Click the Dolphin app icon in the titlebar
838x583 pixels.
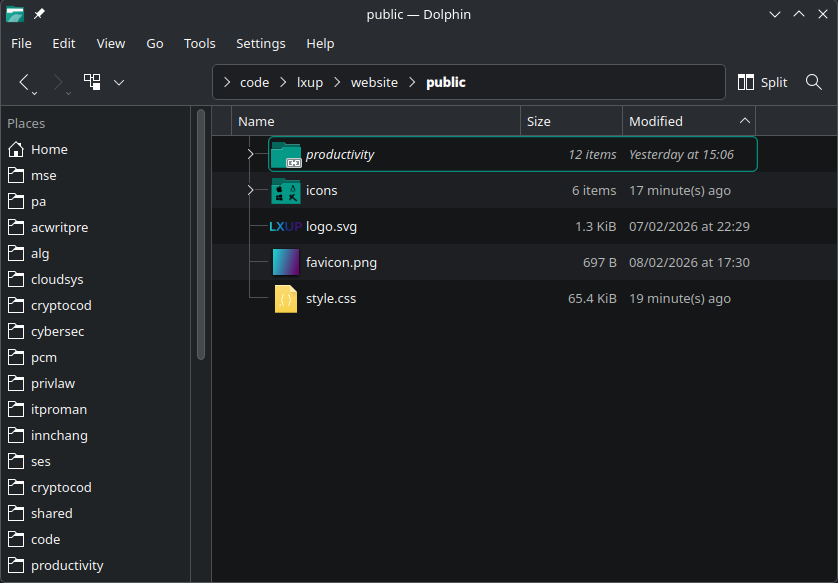pos(14,14)
